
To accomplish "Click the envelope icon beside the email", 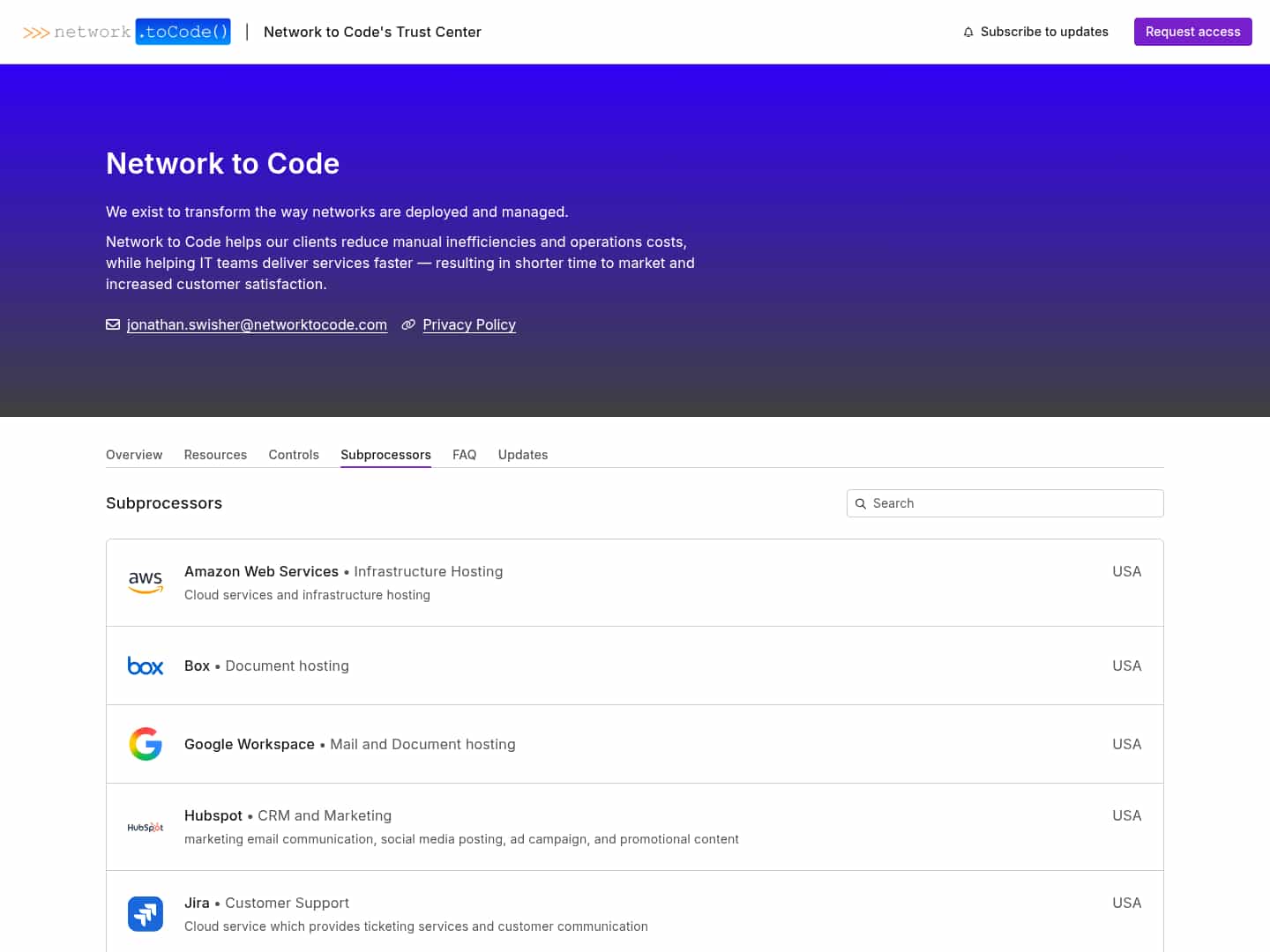I will tap(113, 324).
